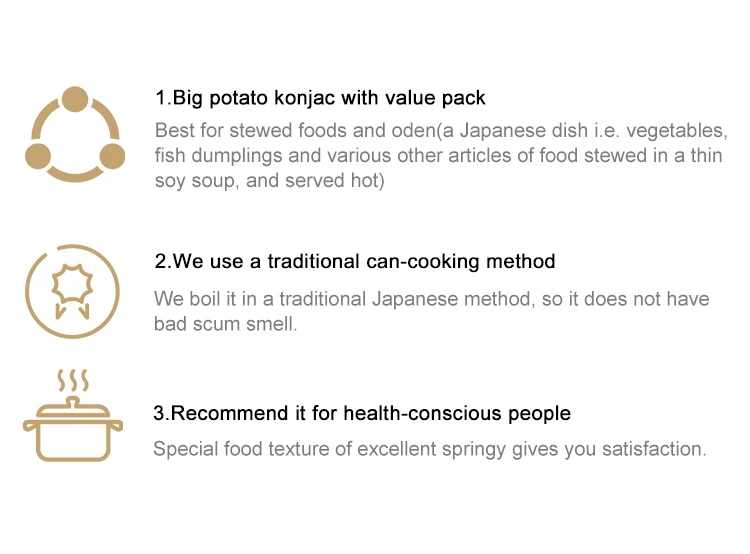Viewport: 750px width, 554px height.
Task: Click the line starting "We boil it in a traditional"
Action: [x=431, y=299]
